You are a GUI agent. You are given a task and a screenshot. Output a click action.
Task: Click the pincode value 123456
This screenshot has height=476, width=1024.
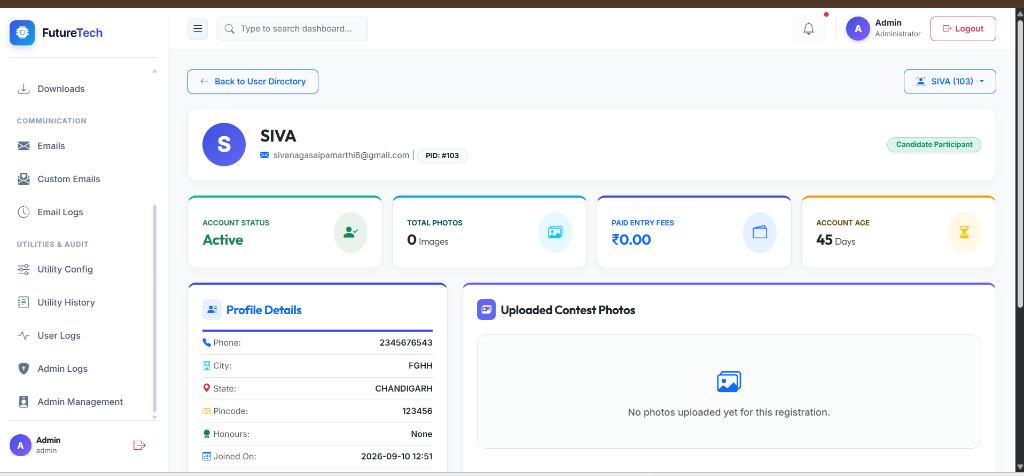(x=417, y=411)
